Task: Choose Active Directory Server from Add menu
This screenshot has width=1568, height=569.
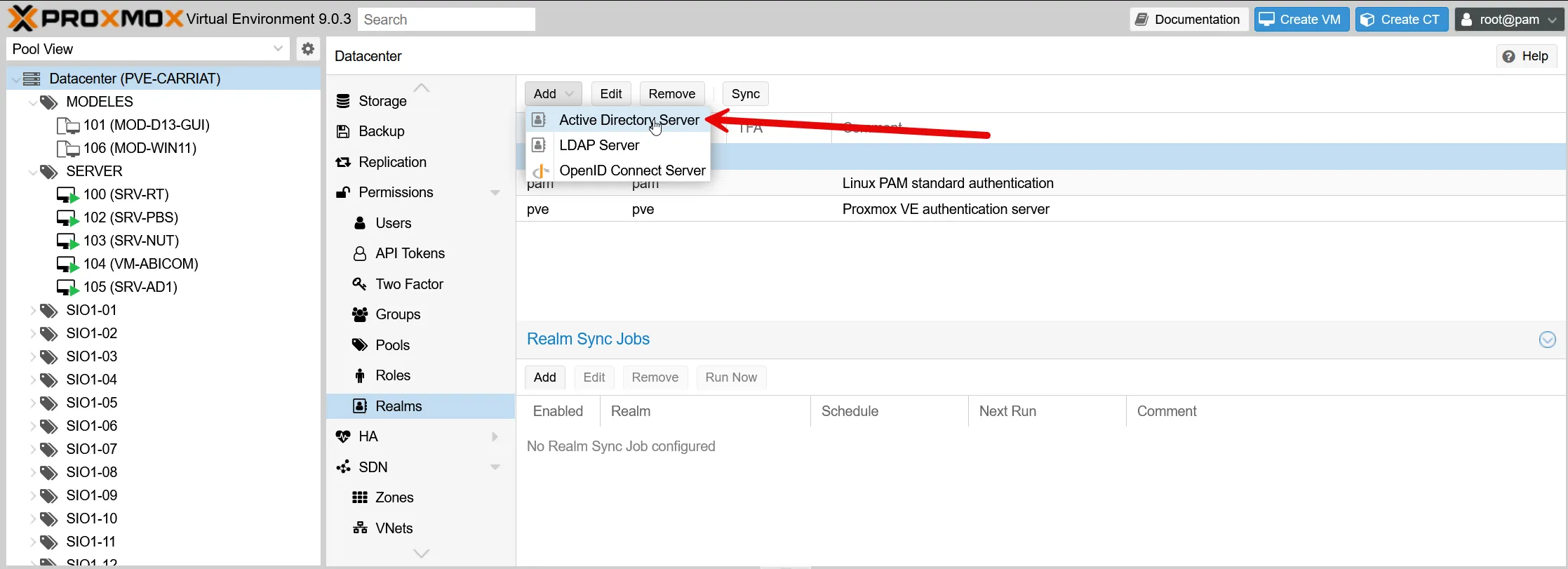Action: click(628, 120)
